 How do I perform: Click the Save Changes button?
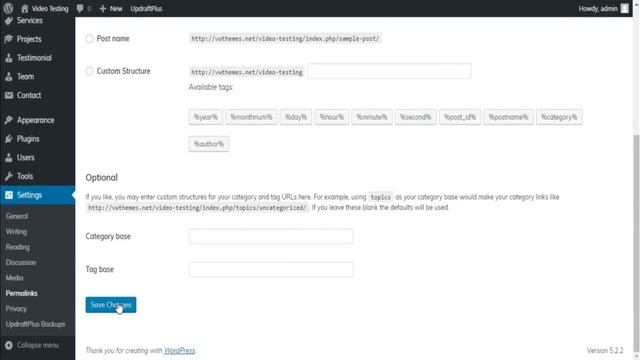coord(111,305)
